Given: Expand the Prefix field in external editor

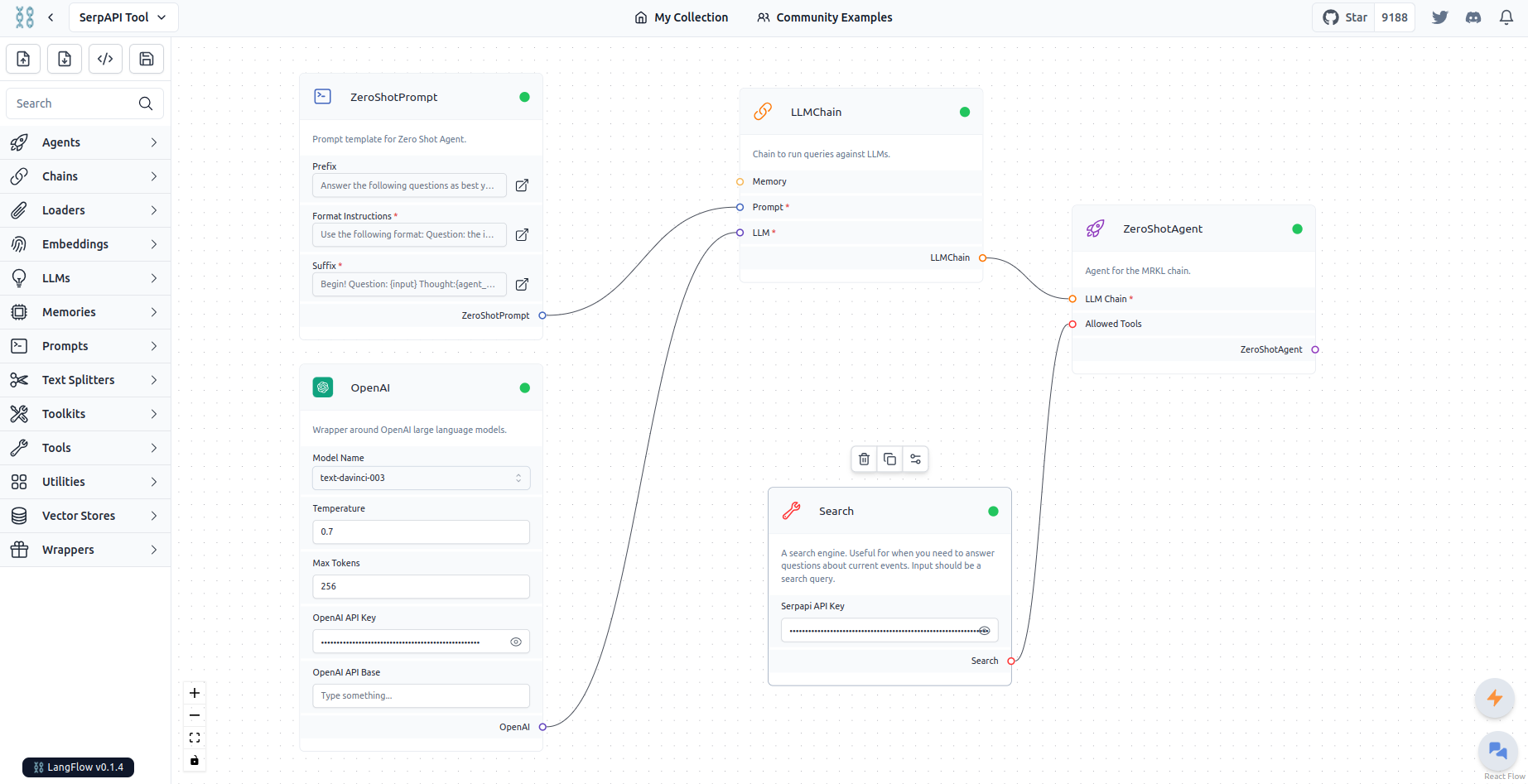Looking at the screenshot, I should [x=522, y=185].
